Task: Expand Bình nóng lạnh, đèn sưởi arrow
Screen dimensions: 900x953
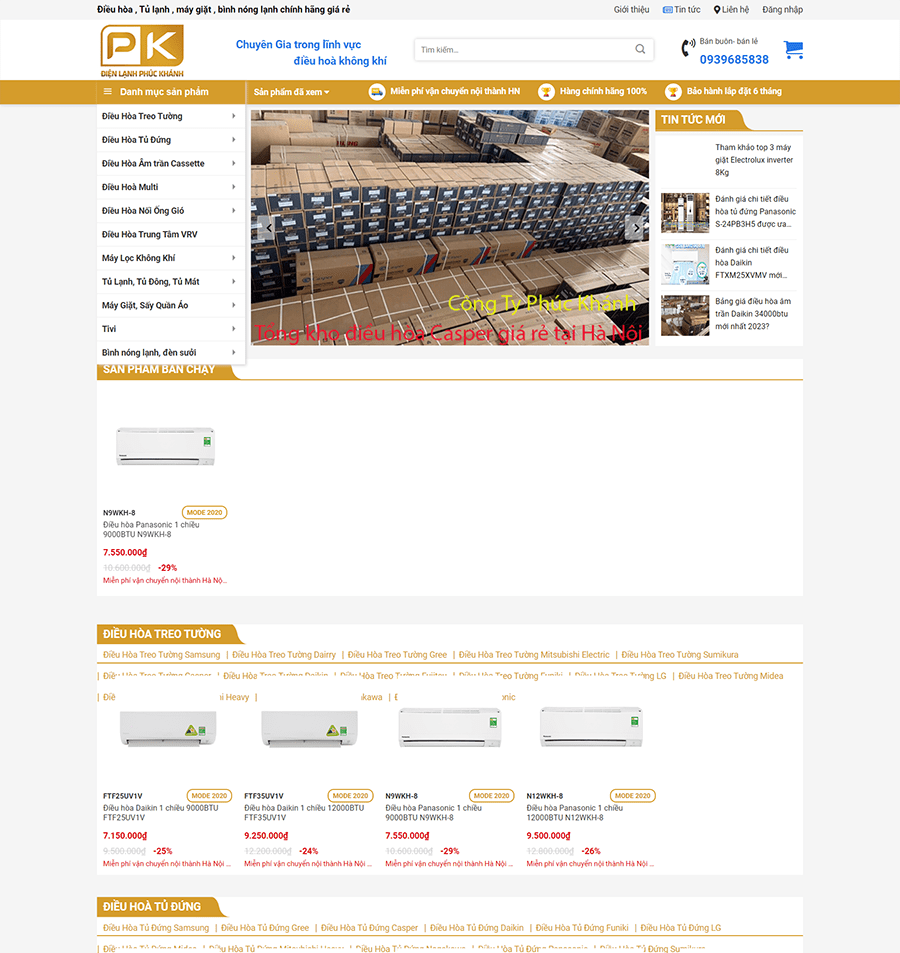Action: 233,353
